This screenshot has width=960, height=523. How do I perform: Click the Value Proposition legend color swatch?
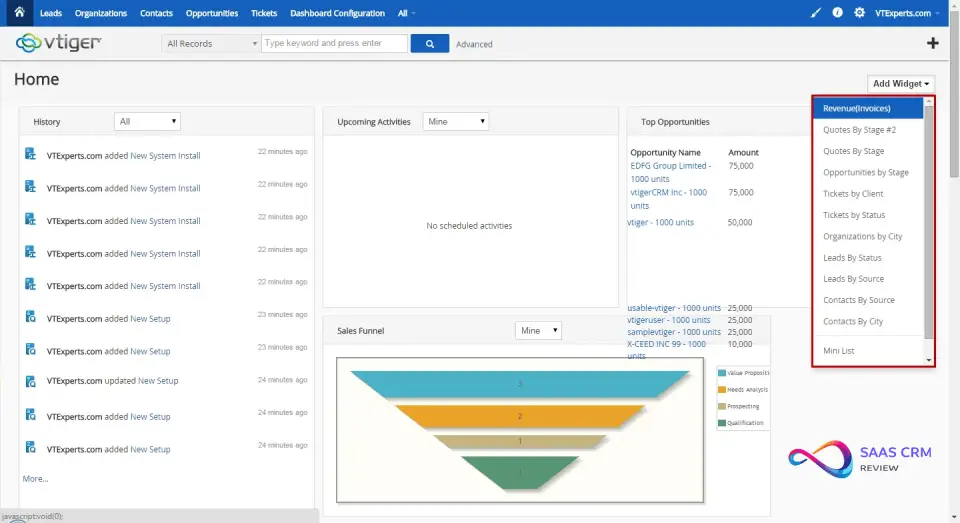coord(721,372)
